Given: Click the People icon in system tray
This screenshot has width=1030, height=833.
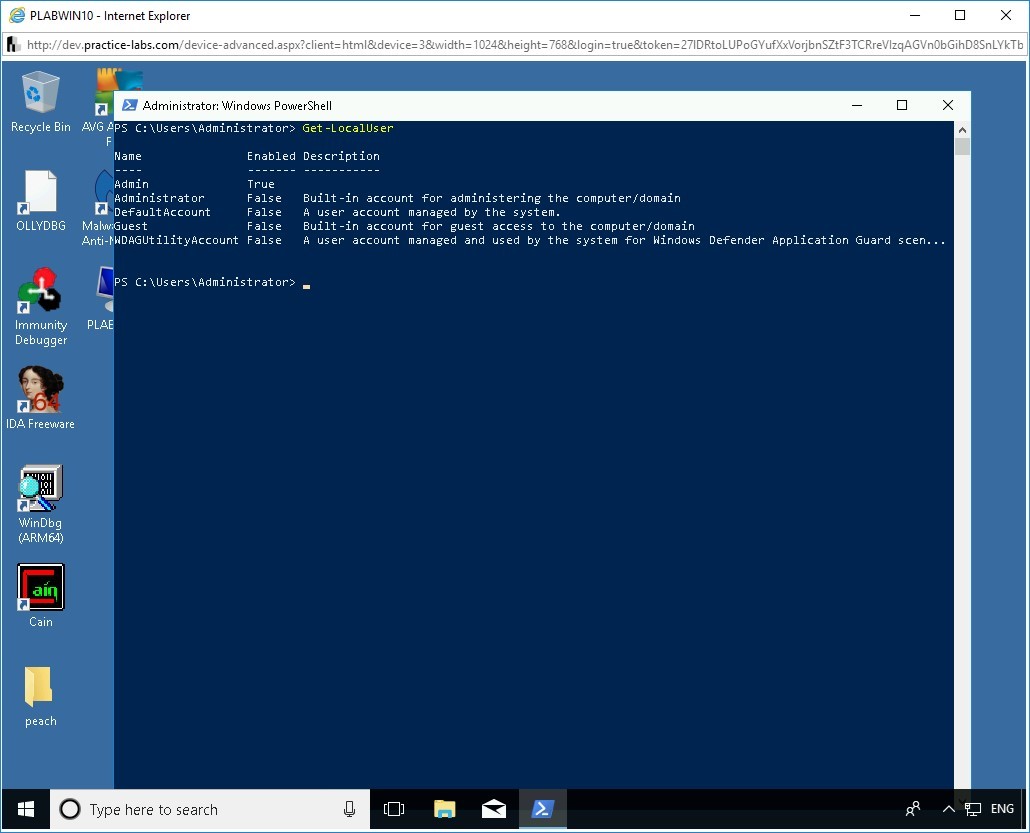Looking at the screenshot, I should [x=913, y=809].
